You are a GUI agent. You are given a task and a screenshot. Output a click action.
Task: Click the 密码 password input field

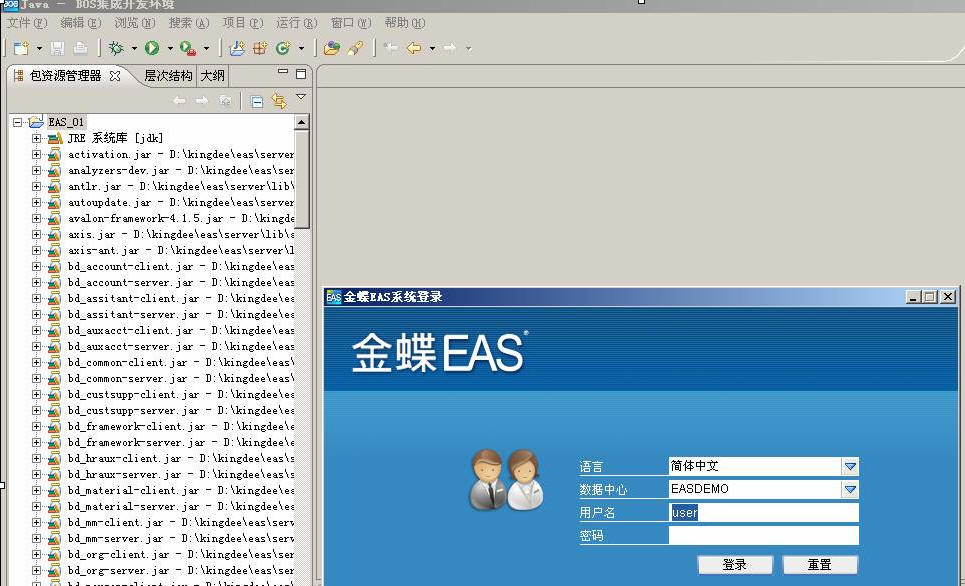click(x=763, y=536)
